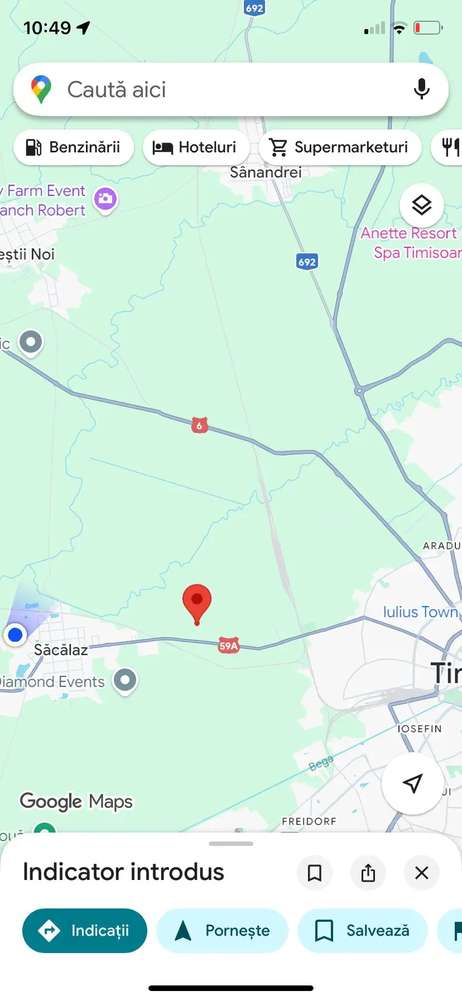The image size is (462, 1000).
Task: Tap the Salvează save button
Action: 364,930
